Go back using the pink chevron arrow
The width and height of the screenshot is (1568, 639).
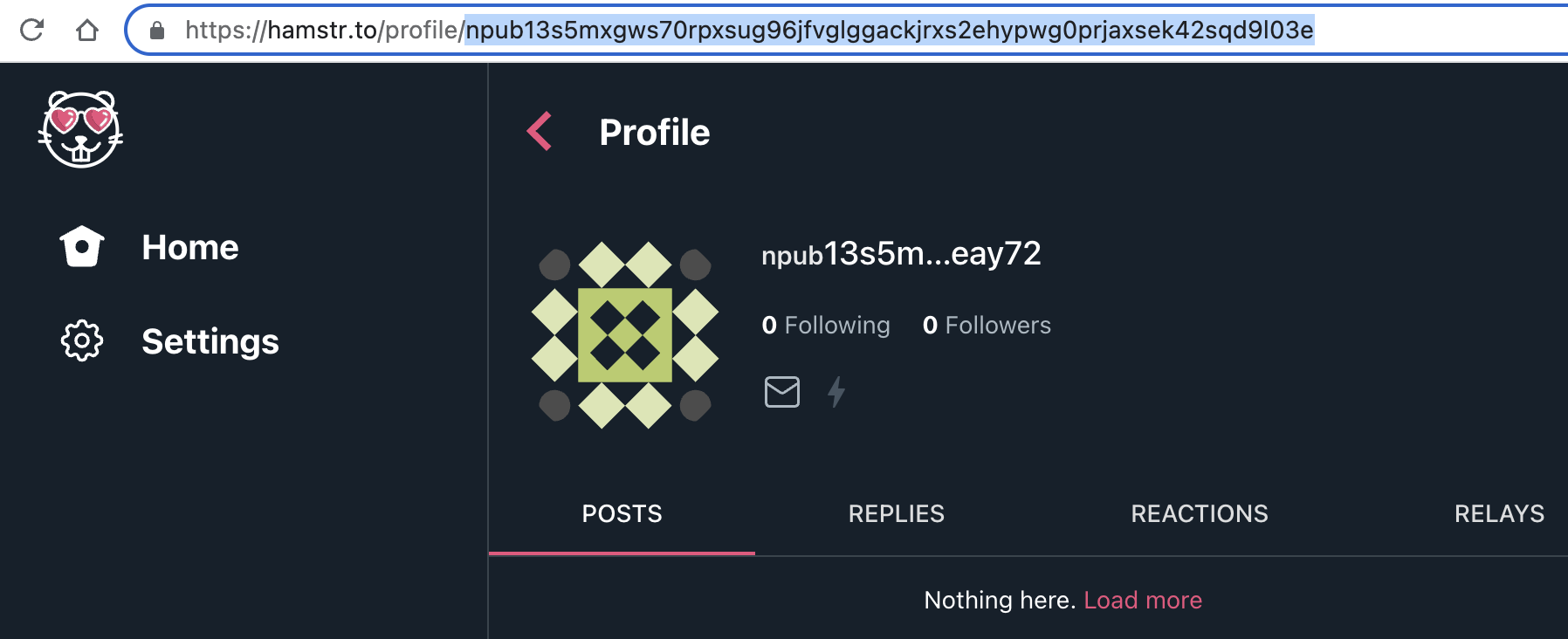point(539,129)
